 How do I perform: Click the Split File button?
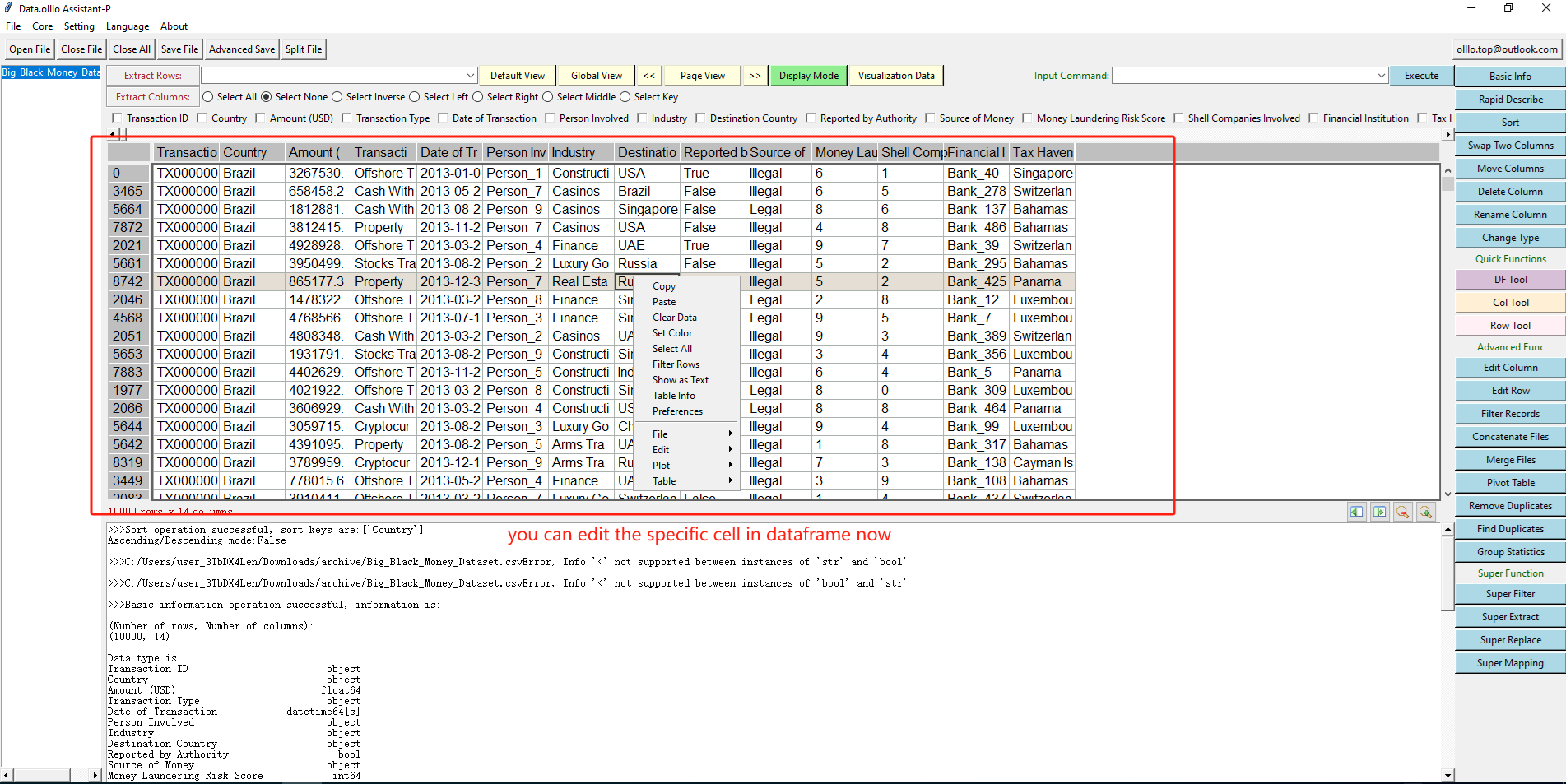click(304, 49)
